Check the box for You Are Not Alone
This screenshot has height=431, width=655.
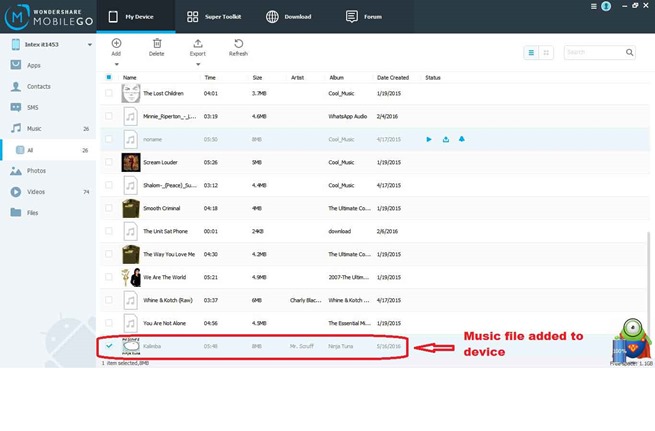pos(109,323)
